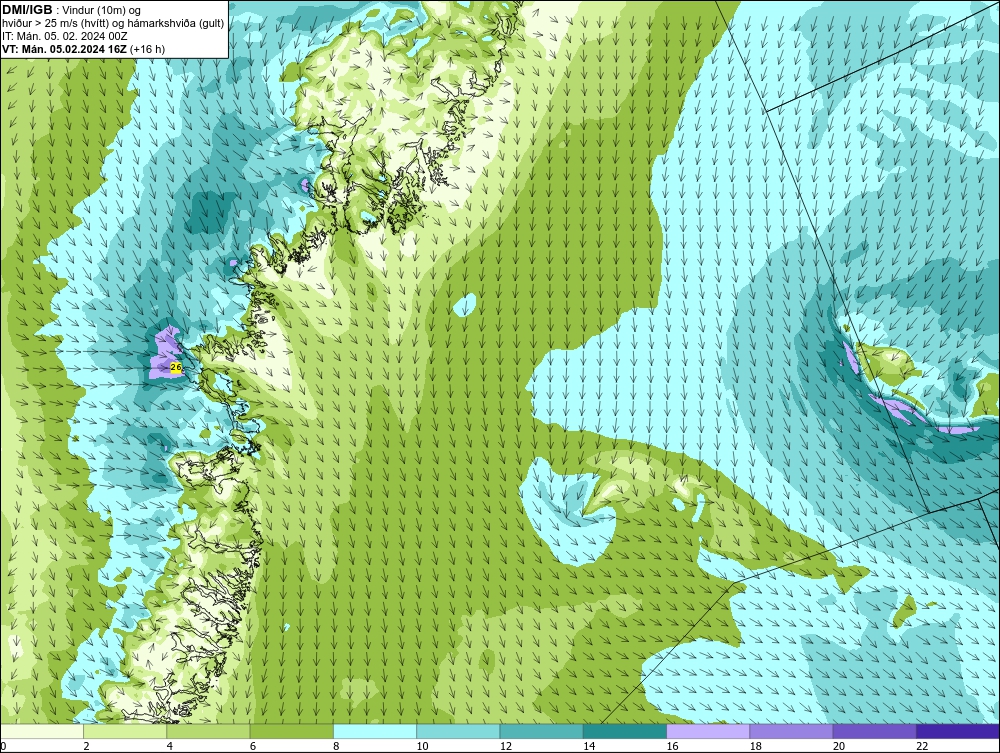Click the legend scale label '18'
The image size is (1000, 753).
click(x=755, y=746)
